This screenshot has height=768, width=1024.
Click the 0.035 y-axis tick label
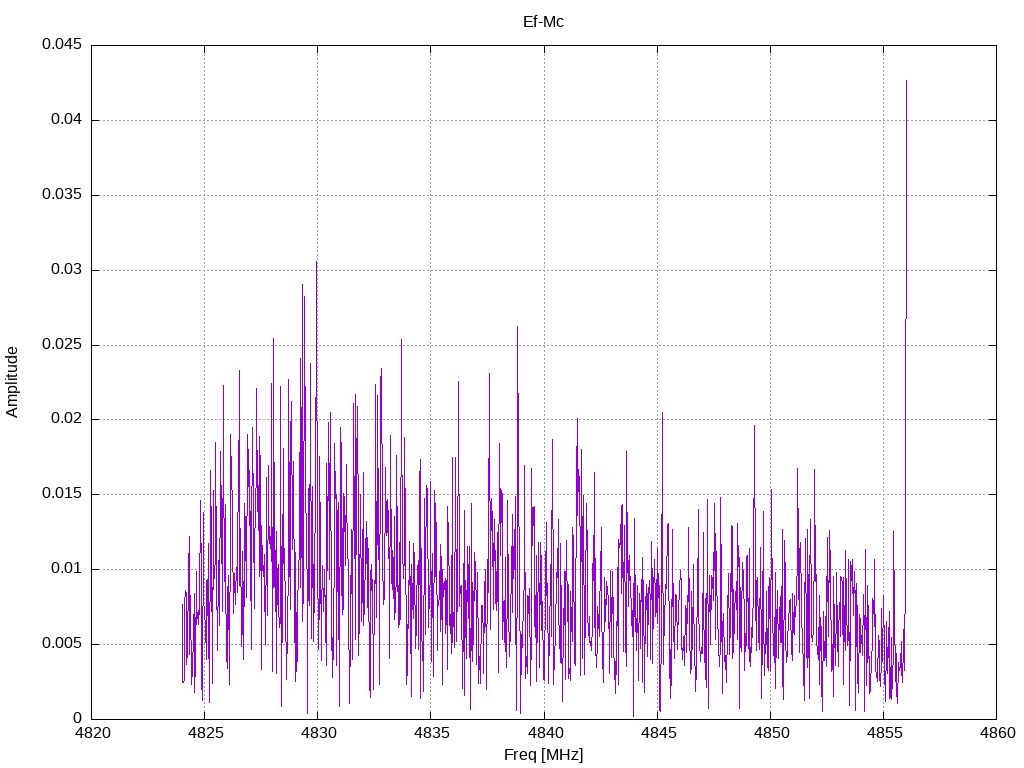click(x=62, y=195)
